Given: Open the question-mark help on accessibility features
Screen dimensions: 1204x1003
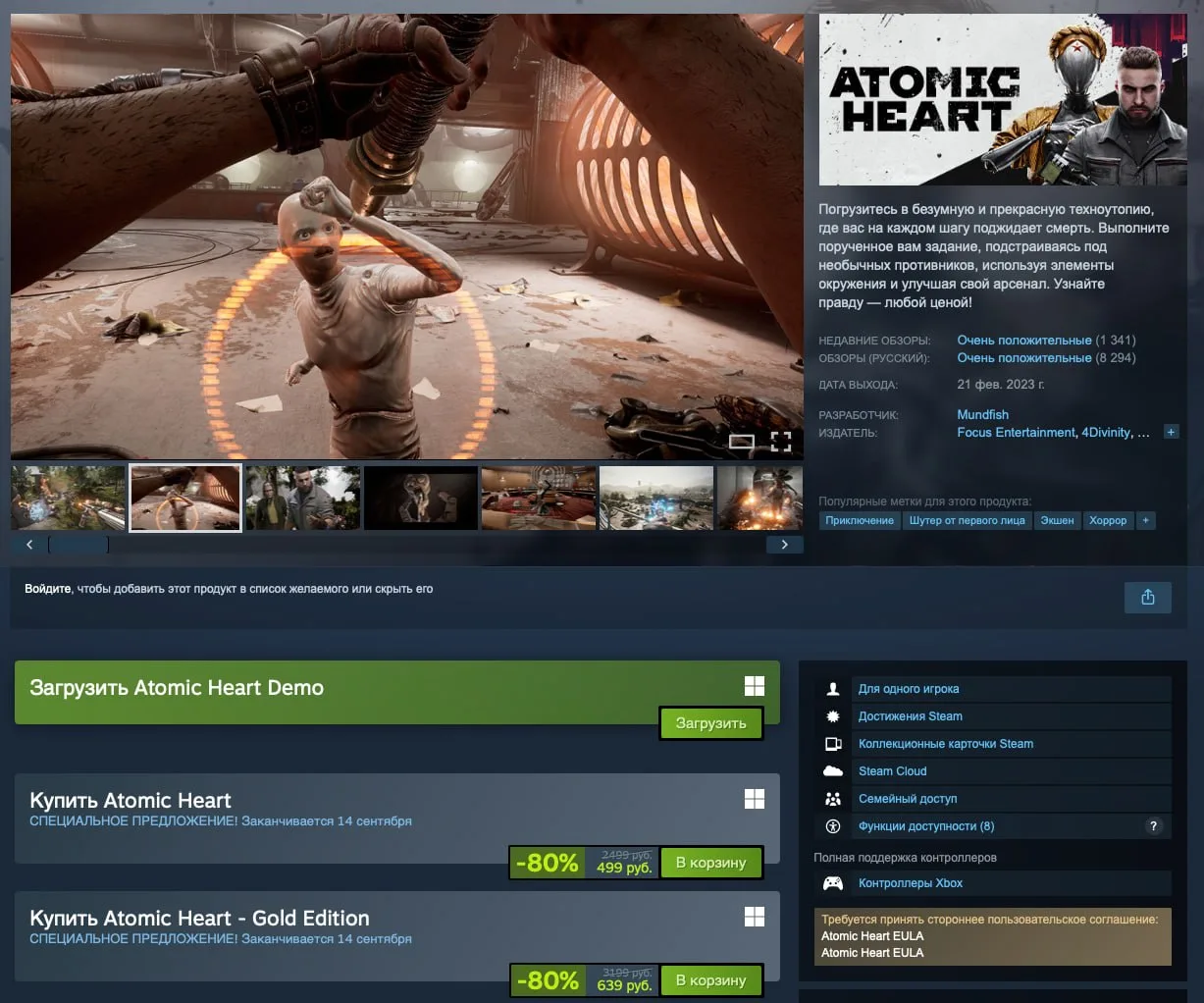Looking at the screenshot, I should click(1153, 826).
